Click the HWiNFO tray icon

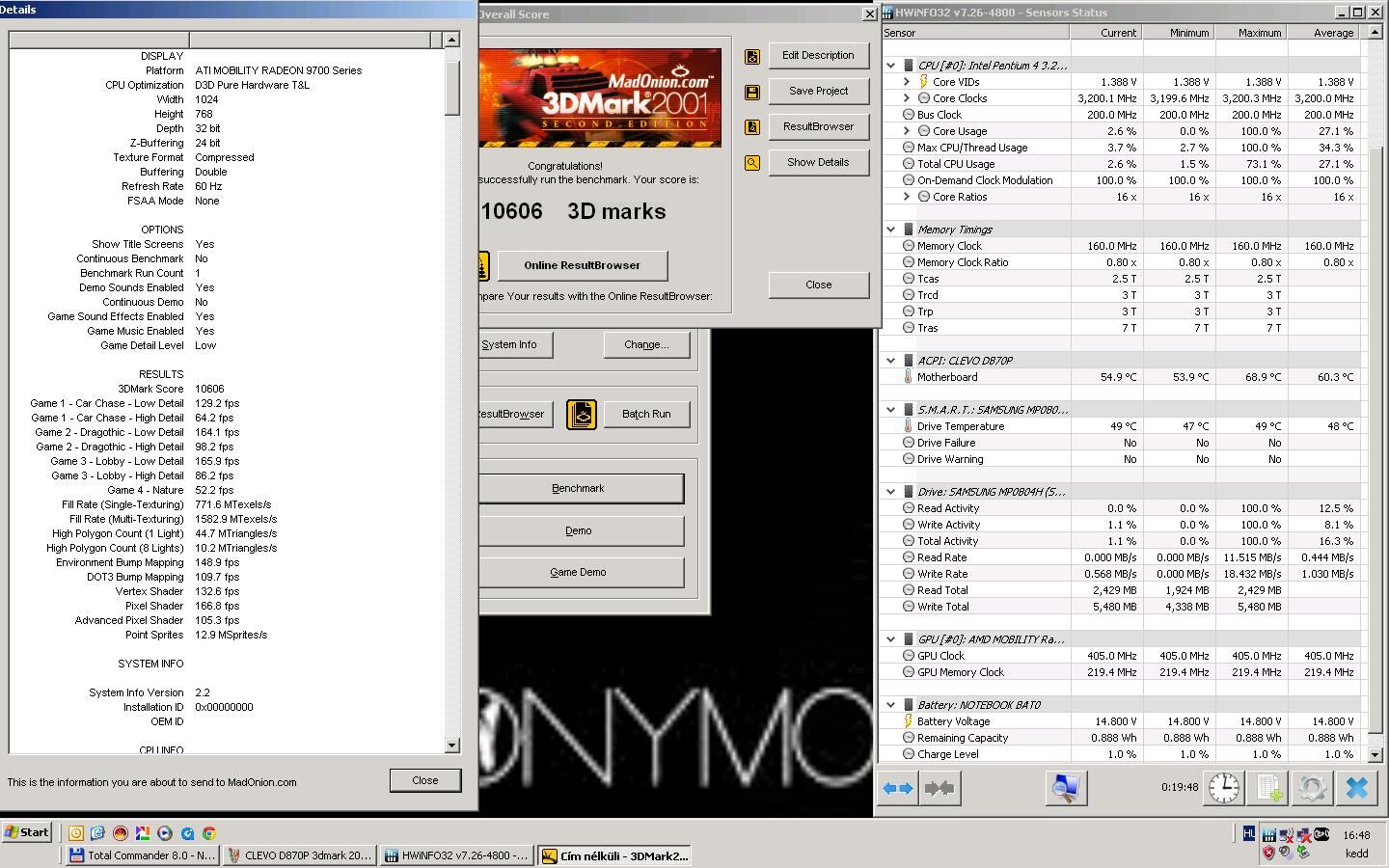(x=1269, y=835)
